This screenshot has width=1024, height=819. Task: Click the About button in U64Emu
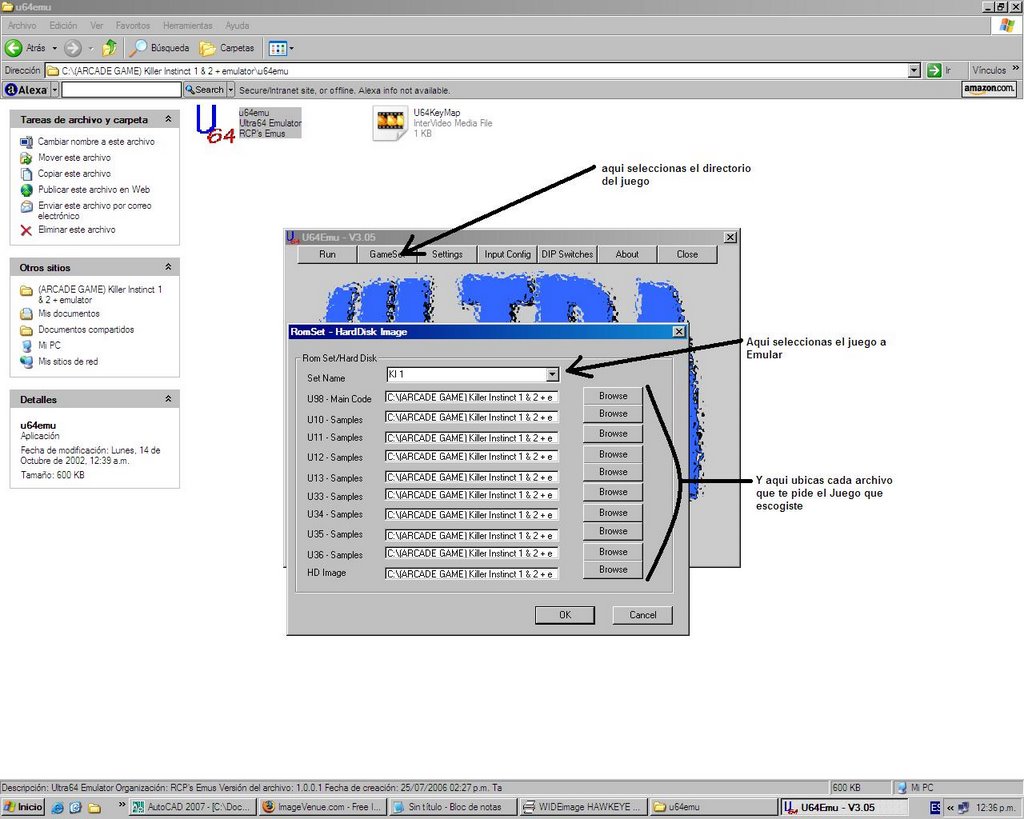pyautogui.click(x=627, y=254)
